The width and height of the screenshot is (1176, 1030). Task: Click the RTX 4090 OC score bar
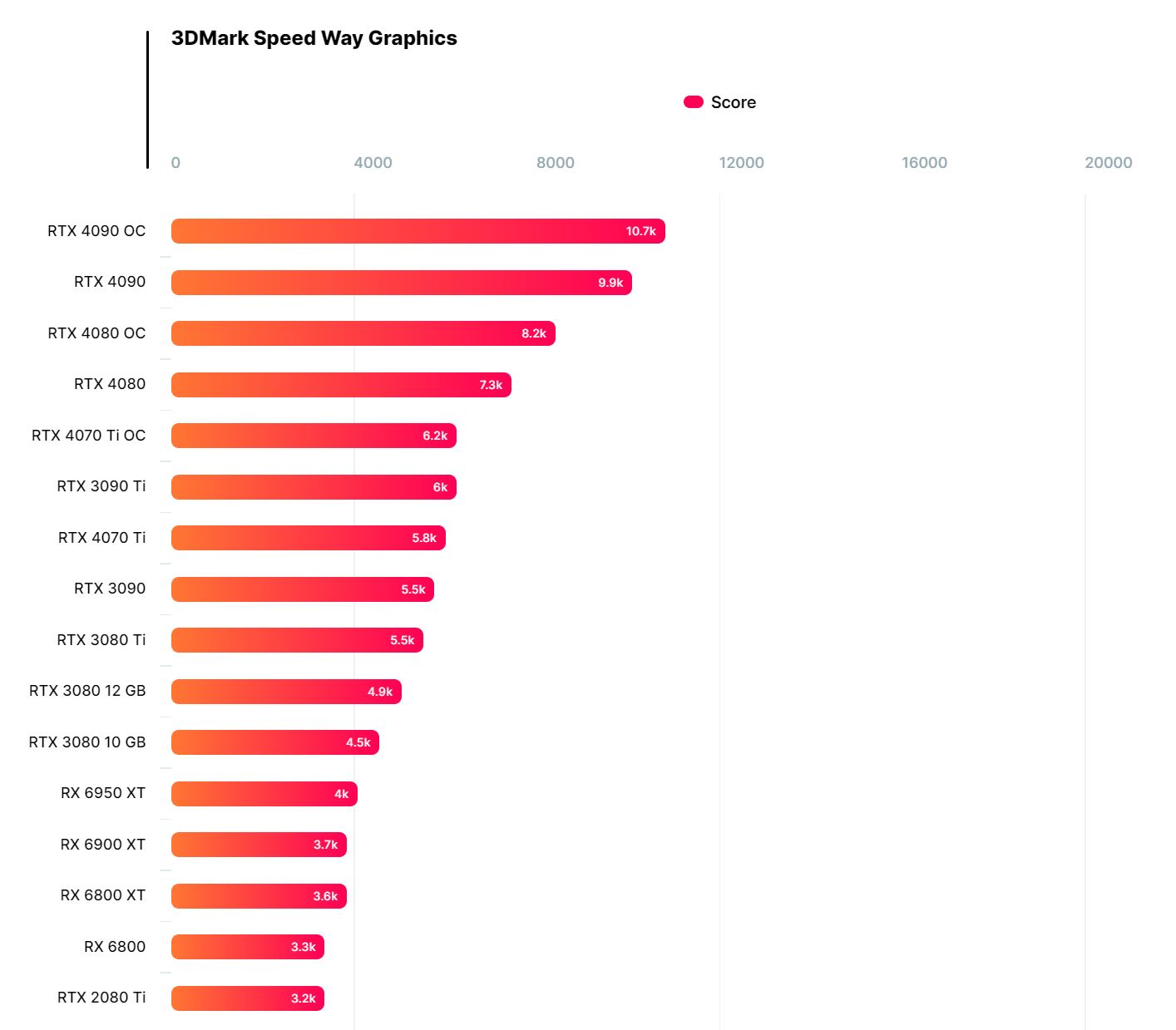coord(418,231)
